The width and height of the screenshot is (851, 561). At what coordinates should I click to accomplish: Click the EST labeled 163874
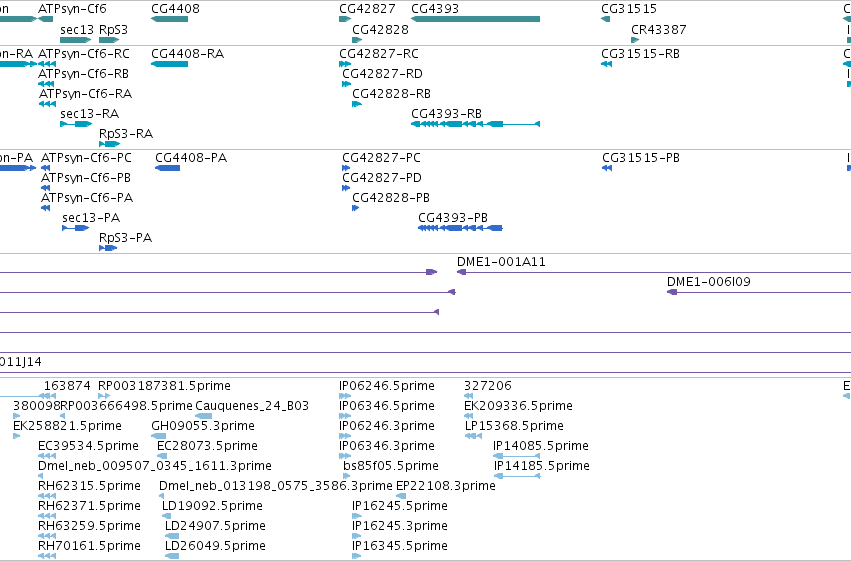pyautogui.click(x=67, y=386)
